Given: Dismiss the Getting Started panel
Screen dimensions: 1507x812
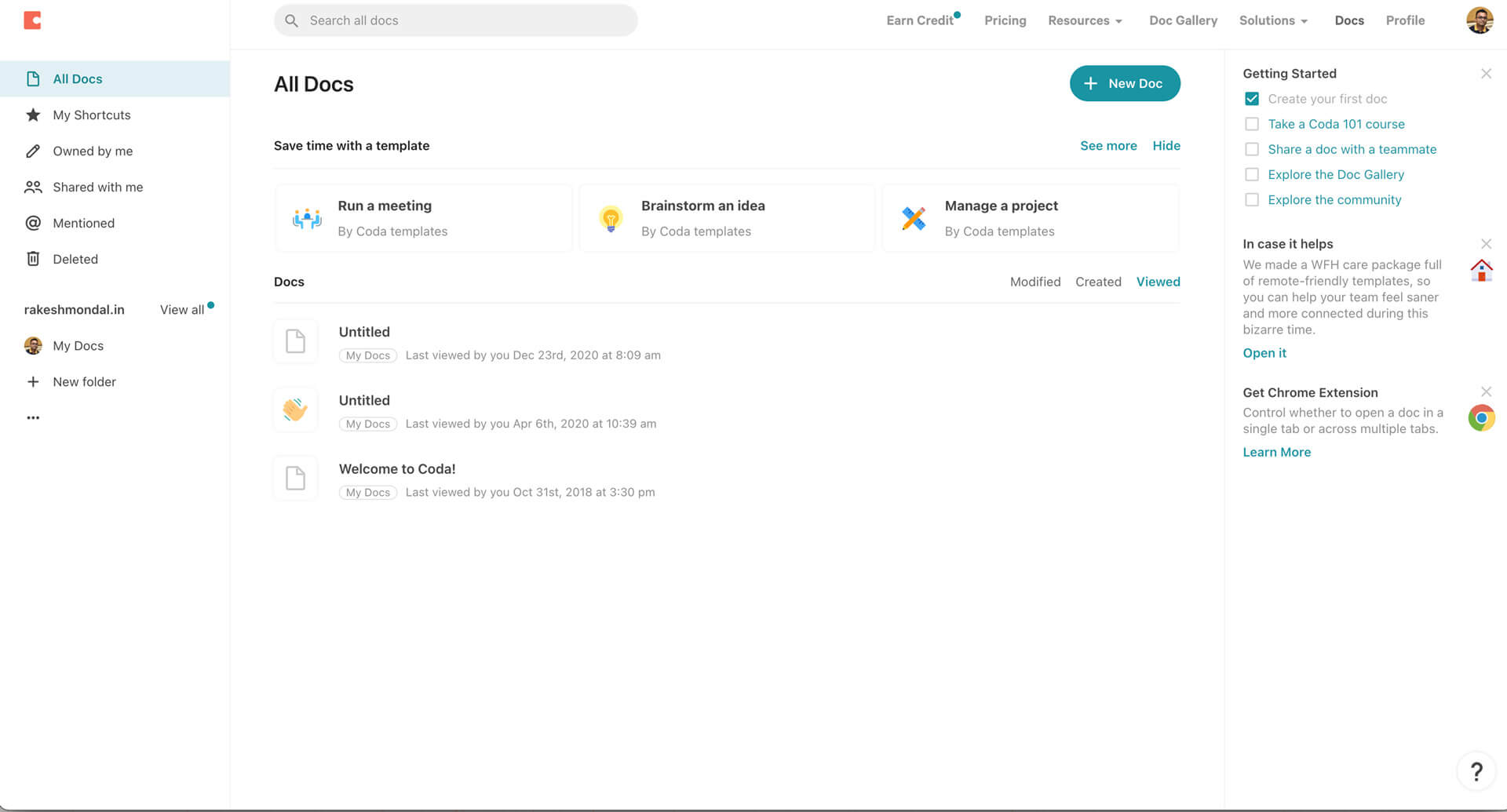Looking at the screenshot, I should (x=1486, y=74).
